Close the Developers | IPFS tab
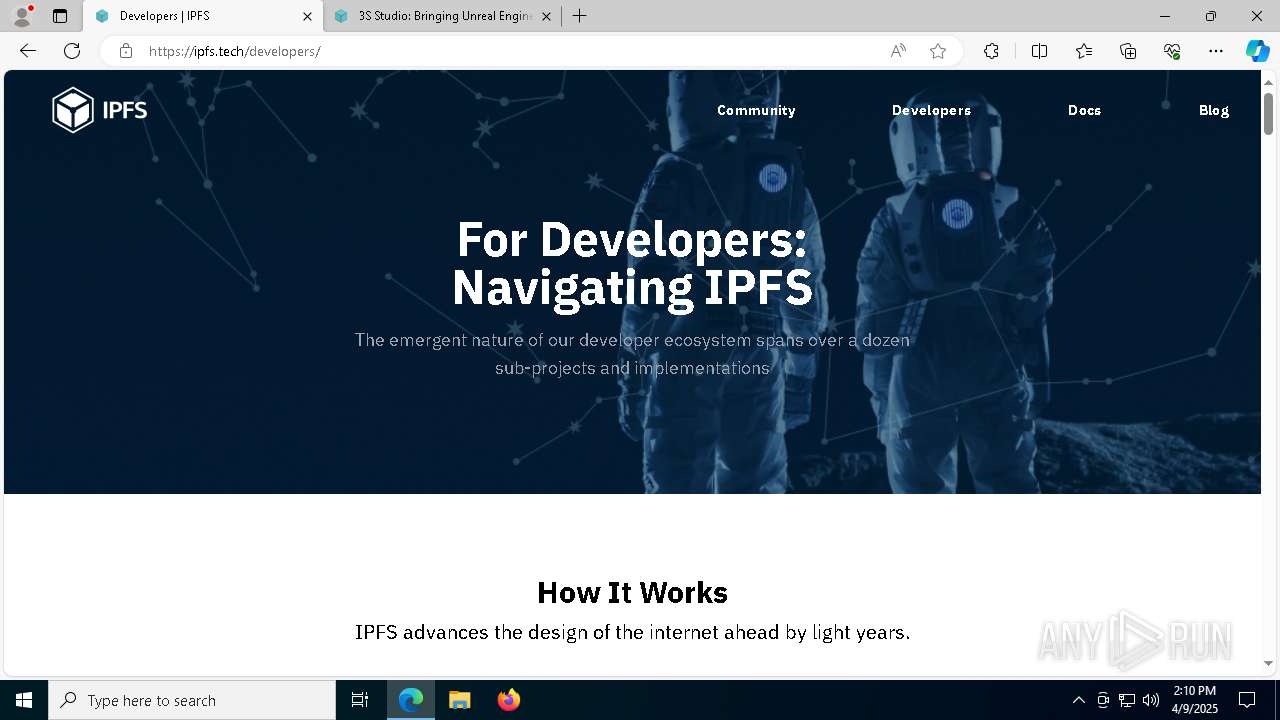The width and height of the screenshot is (1280, 720). coord(307,16)
